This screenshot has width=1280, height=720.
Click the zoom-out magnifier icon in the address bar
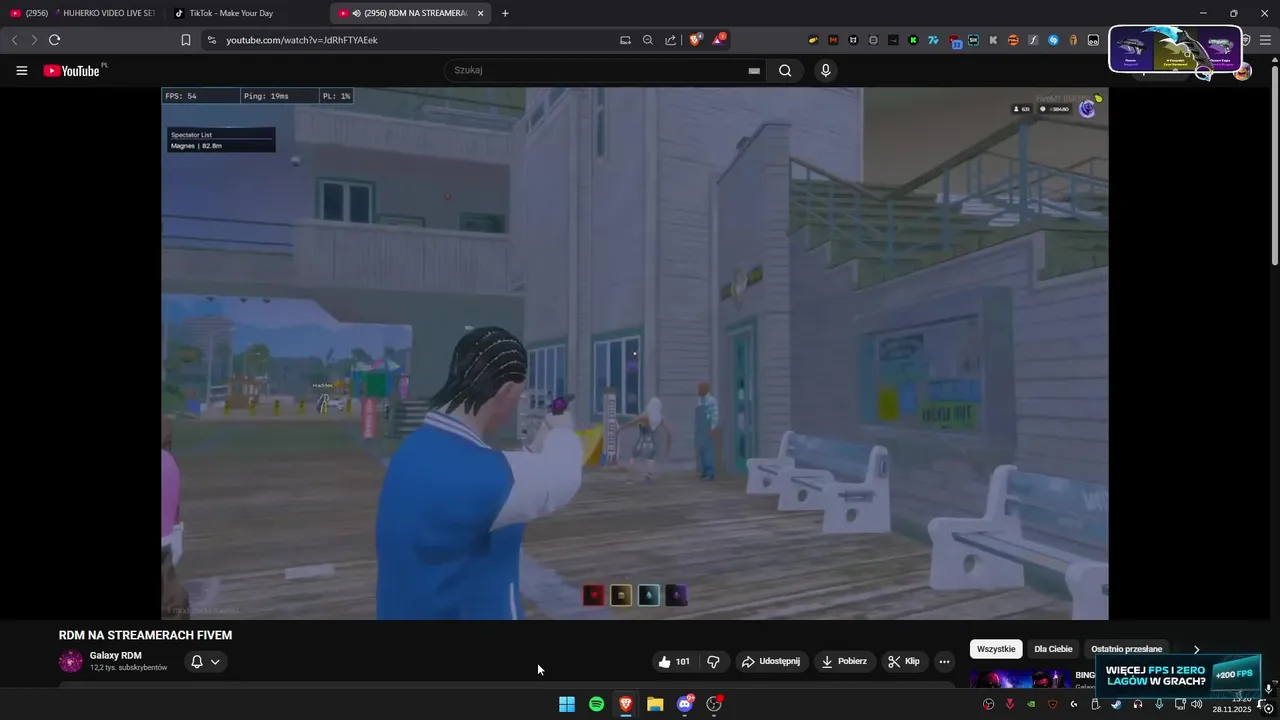click(648, 40)
